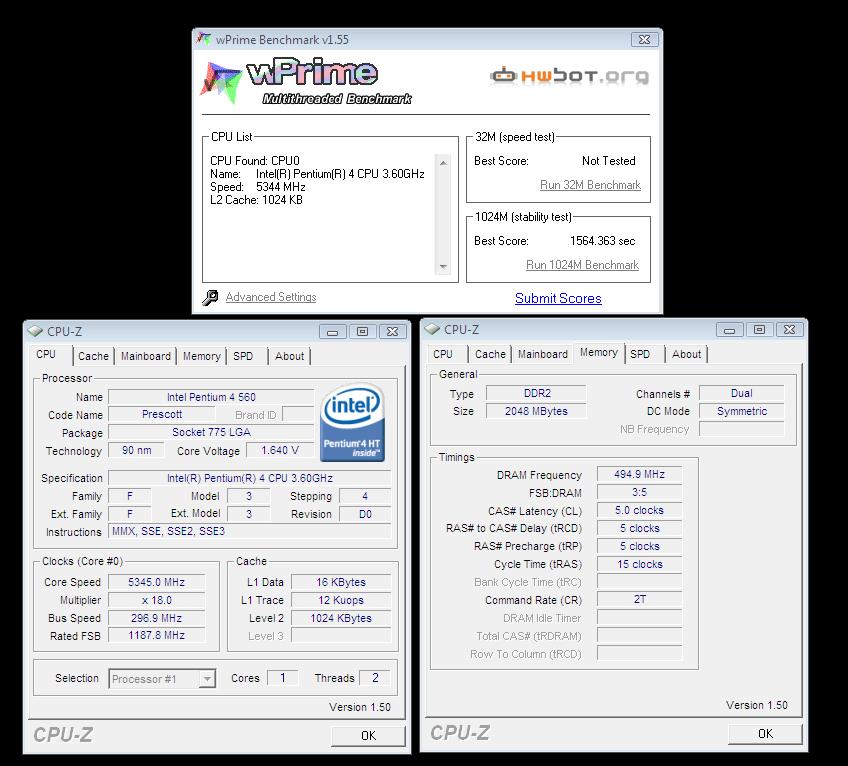The width and height of the screenshot is (848, 766).
Task: Open Mainboard tab in left CPU-Z window
Action: click(x=145, y=356)
